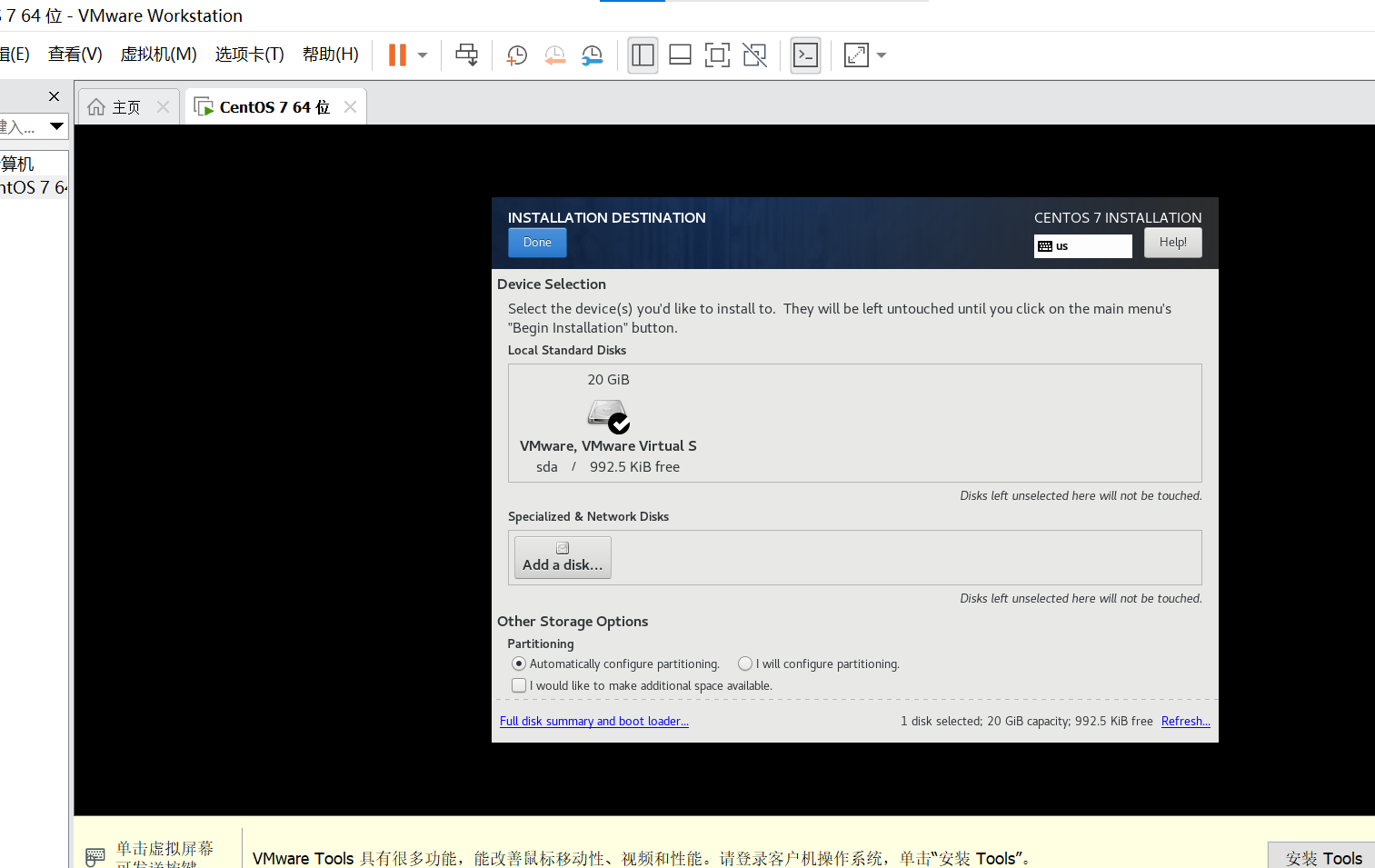Click the Done button
The height and width of the screenshot is (868, 1375).
coord(537,243)
